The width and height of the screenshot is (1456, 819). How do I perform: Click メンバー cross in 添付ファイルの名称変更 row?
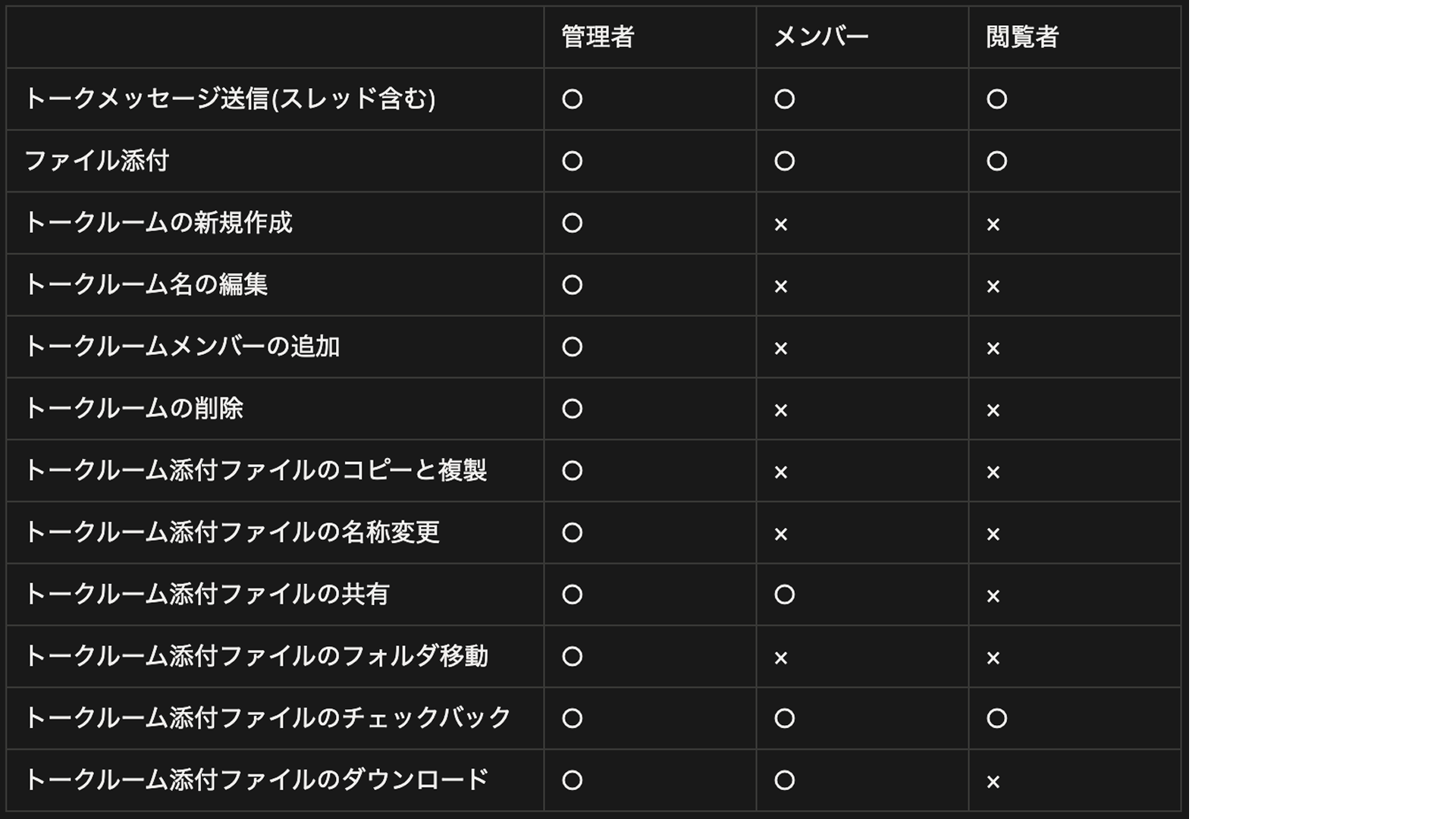click(x=781, y=535)
